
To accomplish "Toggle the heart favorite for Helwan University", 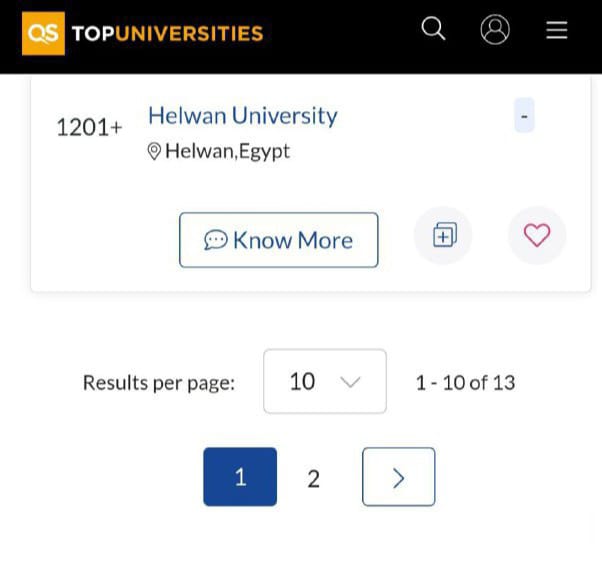I will [537, 235].
